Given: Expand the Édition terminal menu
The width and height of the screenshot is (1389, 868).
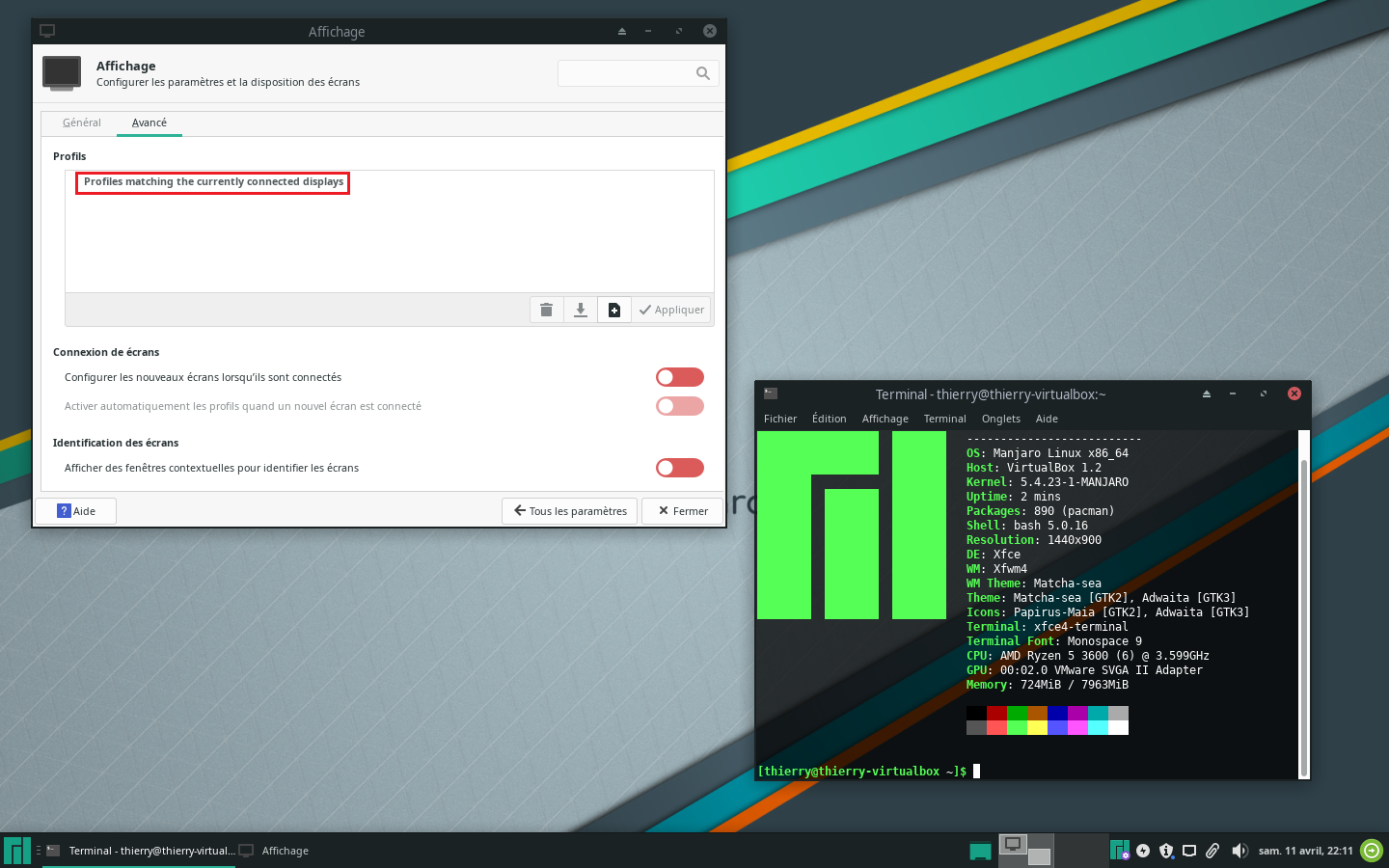Looking at the screenshot, I should click(829, 419).
